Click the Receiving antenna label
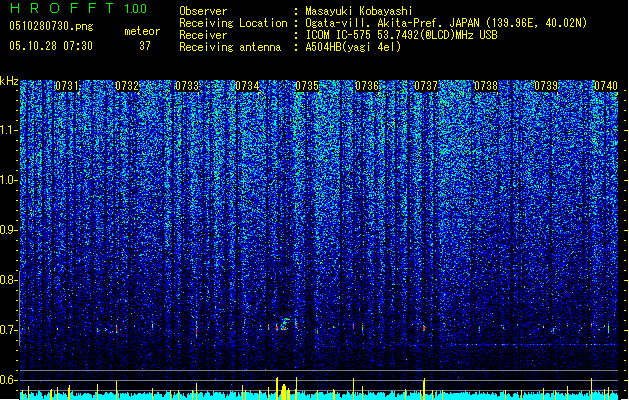 point(230,47)
